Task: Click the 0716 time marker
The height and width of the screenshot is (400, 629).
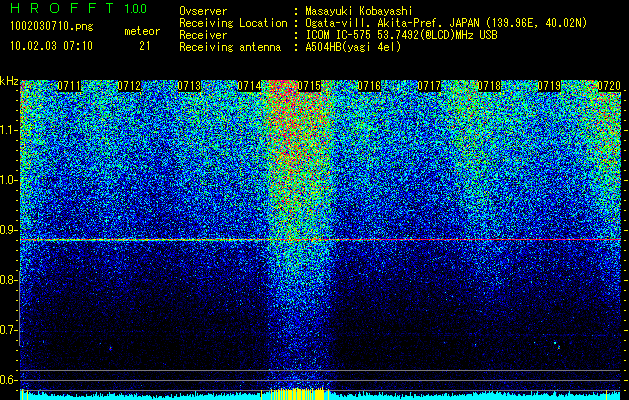Action: tap(369, 86)
